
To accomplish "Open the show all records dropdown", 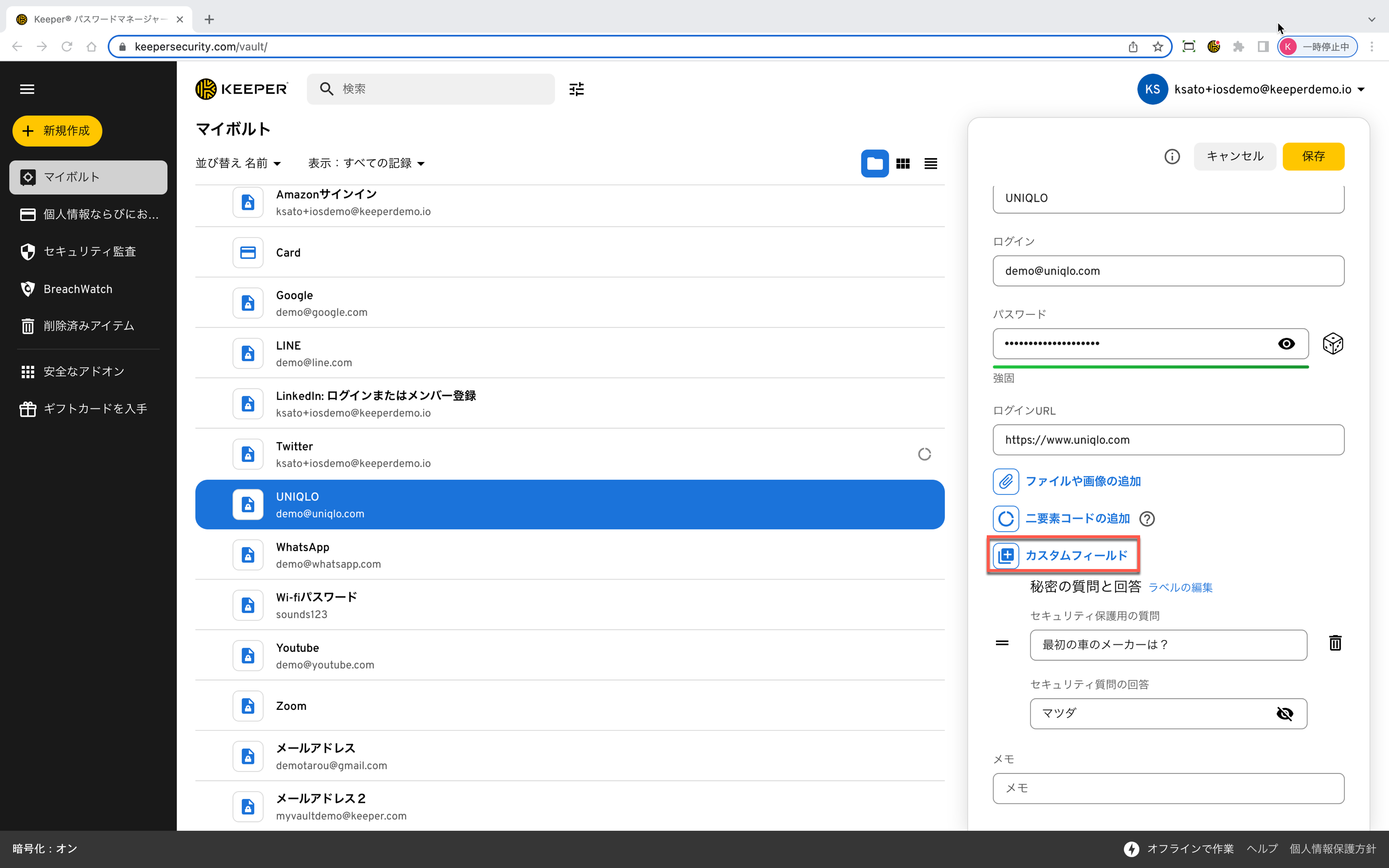I will click(367, 163).
